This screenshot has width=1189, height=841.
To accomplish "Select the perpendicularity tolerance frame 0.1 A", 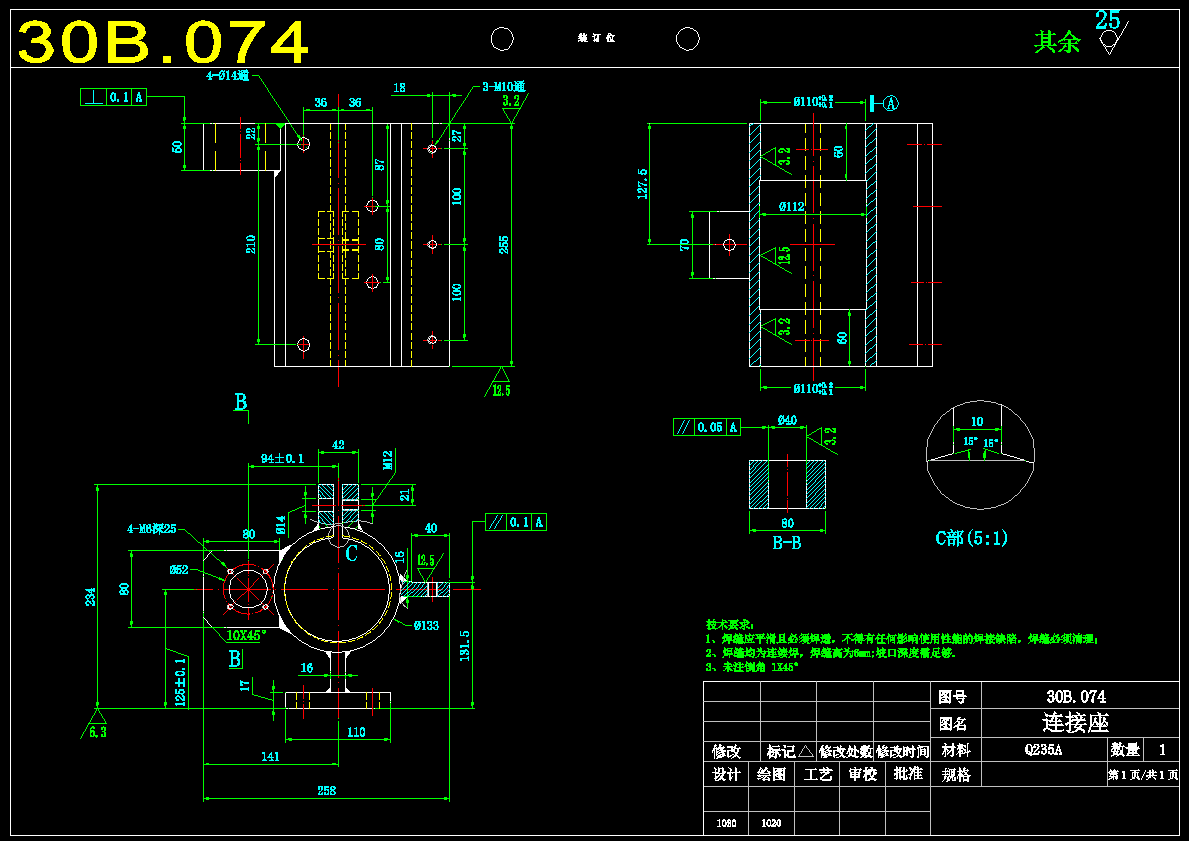I will 113,97.
